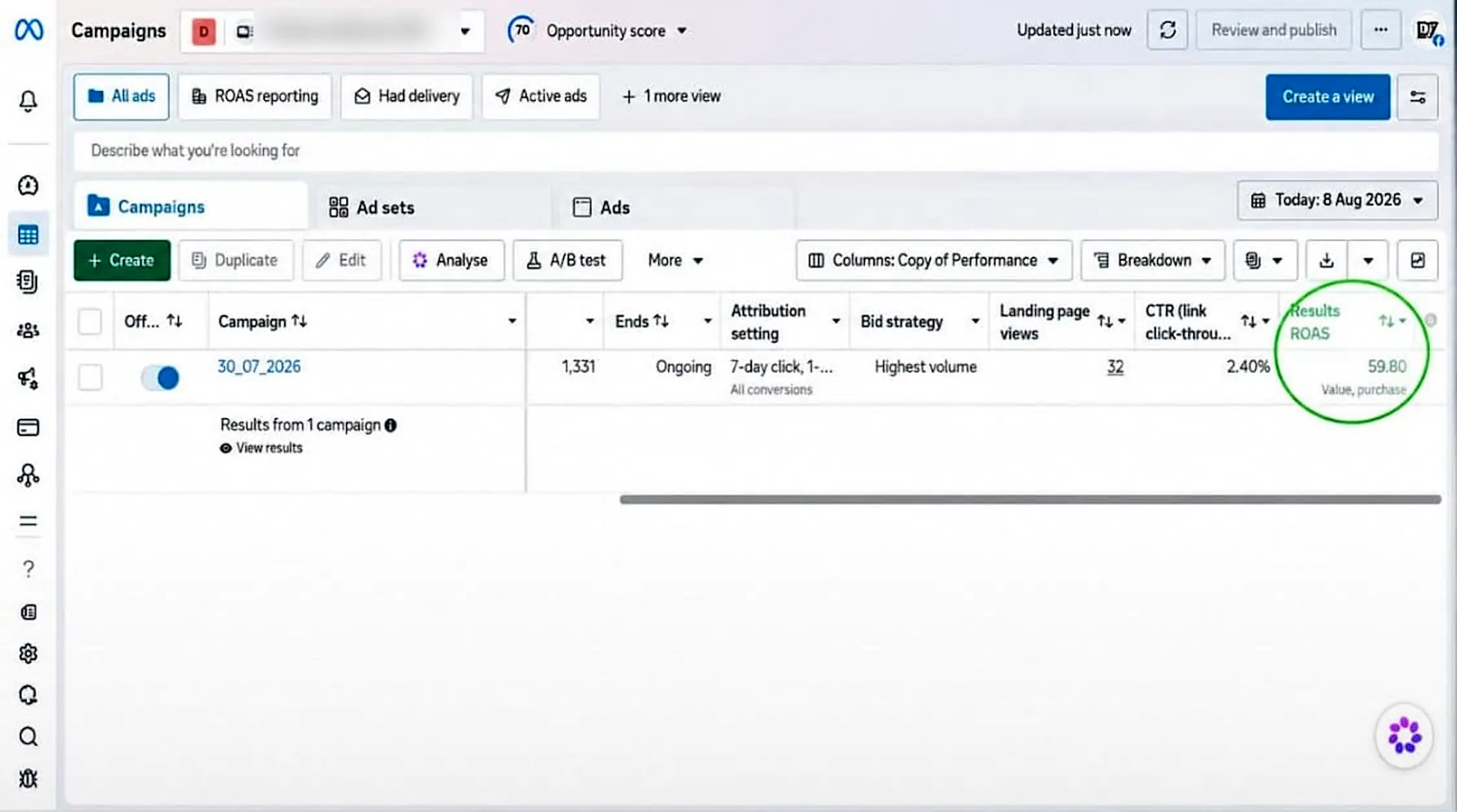This screenshot has height=812, width=1457.
Task: Select the Campaigns table grid icon in sidebar
Action: [28, 234]
